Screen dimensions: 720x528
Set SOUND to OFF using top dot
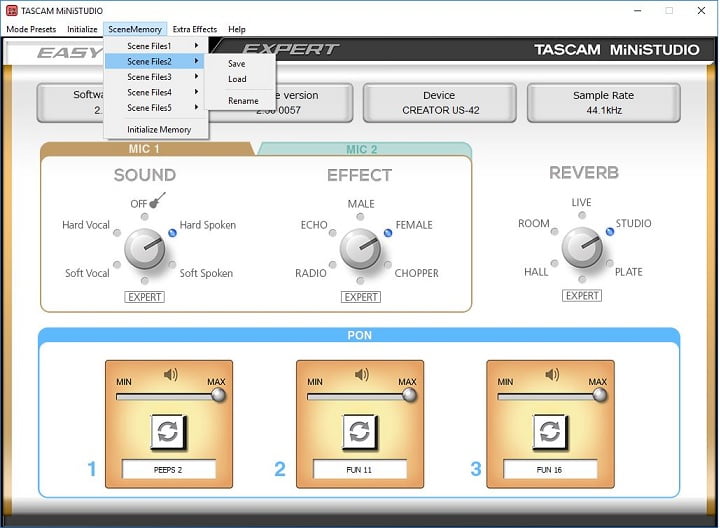click(x=145, y=216)
